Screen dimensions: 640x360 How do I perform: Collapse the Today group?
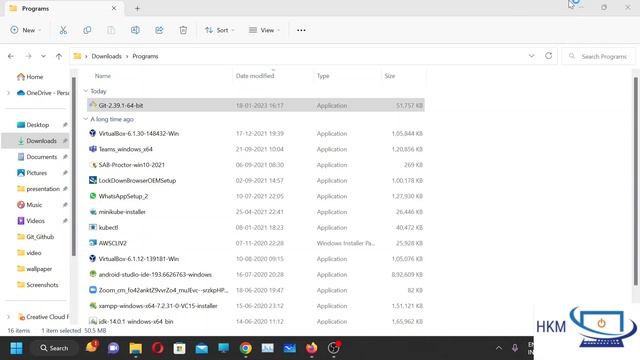(86, 91)
